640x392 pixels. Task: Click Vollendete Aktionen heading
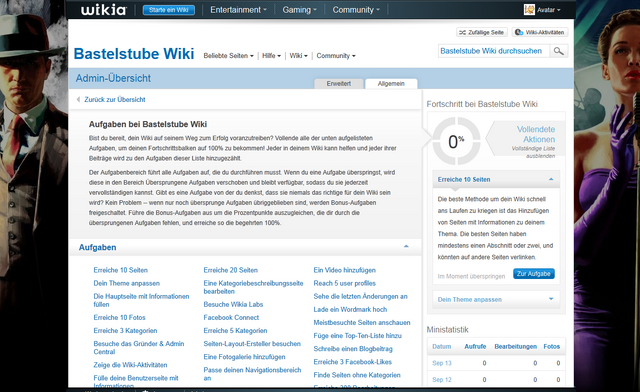coord(536,134)
